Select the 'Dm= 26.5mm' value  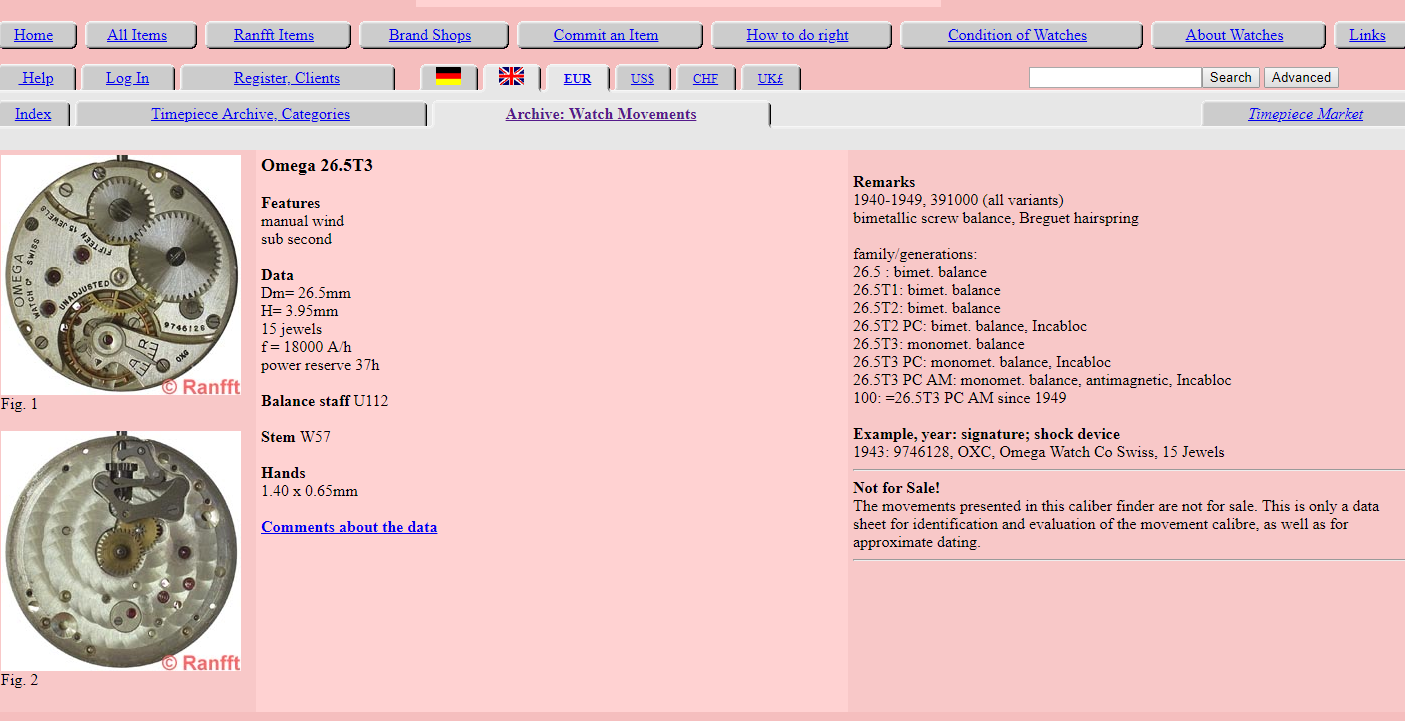(306, 293)
